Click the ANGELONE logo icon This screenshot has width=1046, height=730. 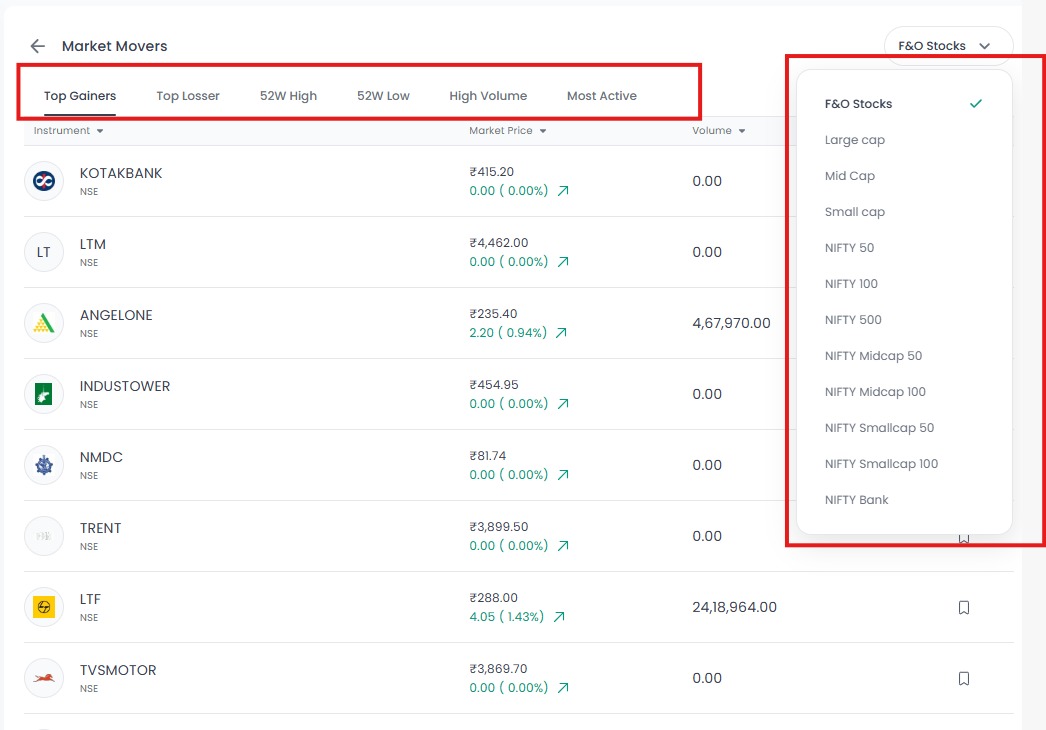[44, 323]
